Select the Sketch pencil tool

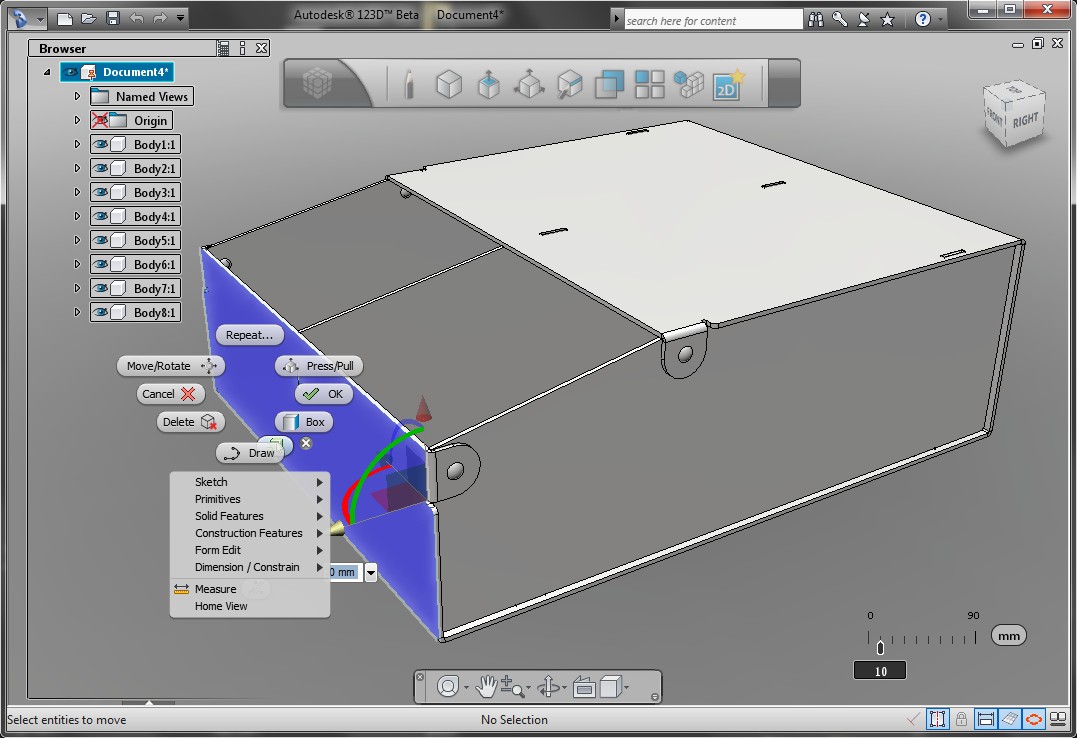409,85
